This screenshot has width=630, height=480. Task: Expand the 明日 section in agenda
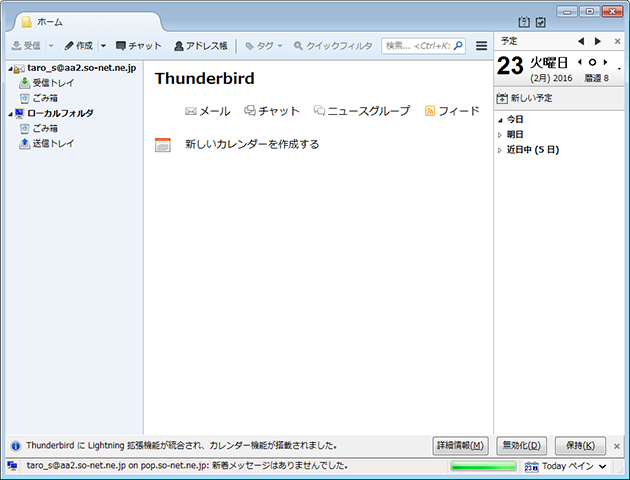(x=500, y=135)
